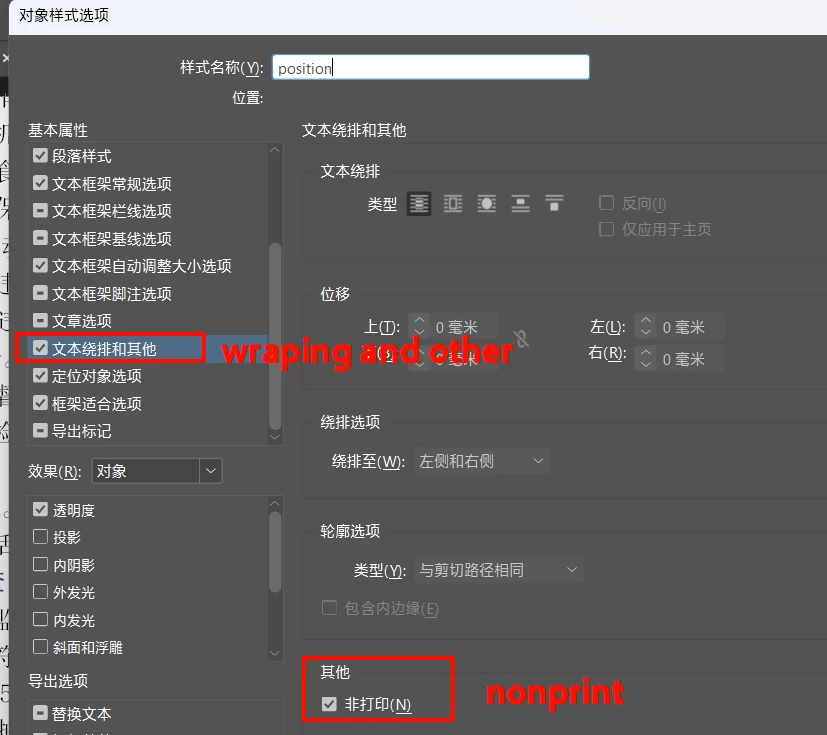Viewport: 827px width, 735px height.
Task: Click basic attributes list scrollbar thumb
Action: coord(275,336)
